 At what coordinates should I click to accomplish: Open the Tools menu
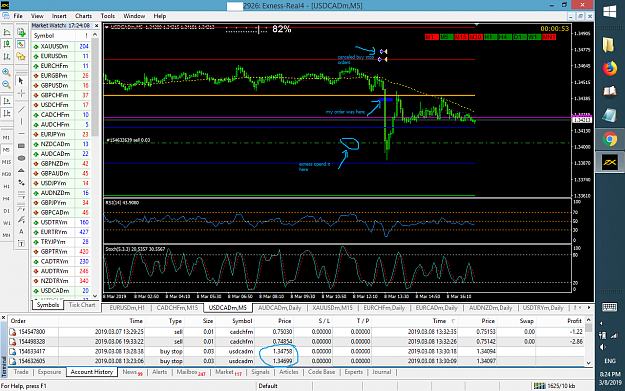click(x=108, y=16)
